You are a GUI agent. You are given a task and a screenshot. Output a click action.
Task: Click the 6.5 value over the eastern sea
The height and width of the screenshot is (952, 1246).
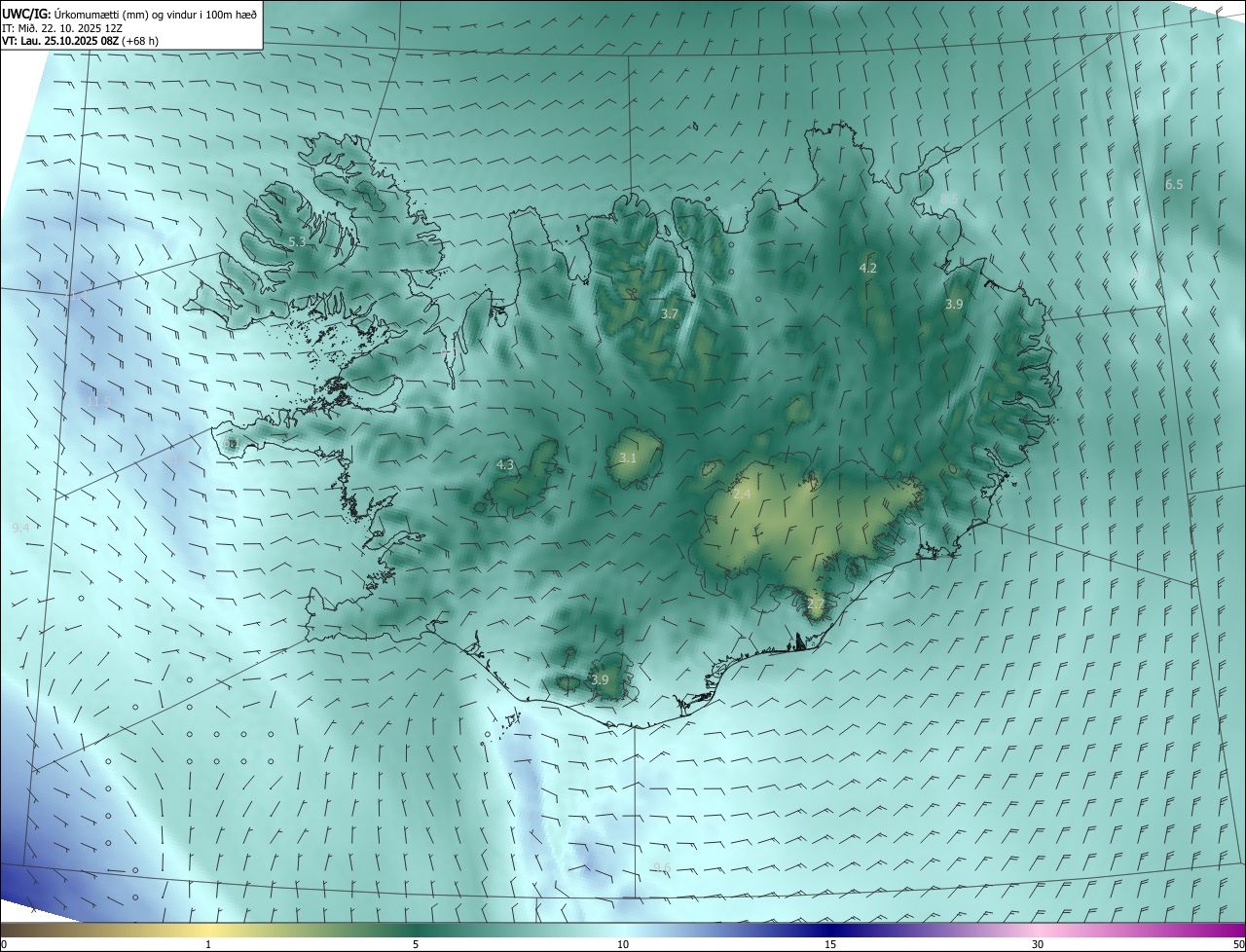tap(1174, 185)
